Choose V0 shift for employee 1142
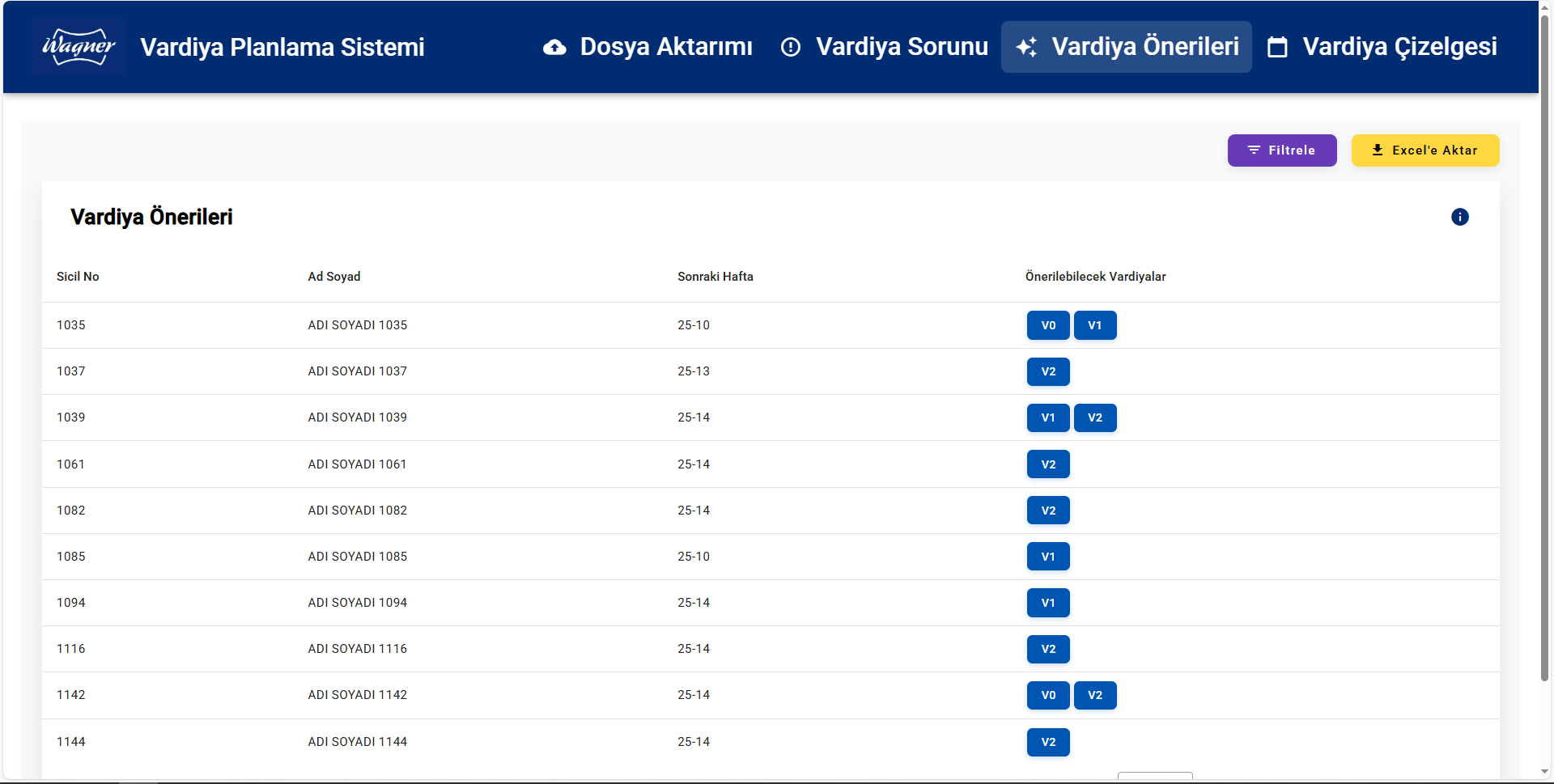 (1048, 696)
